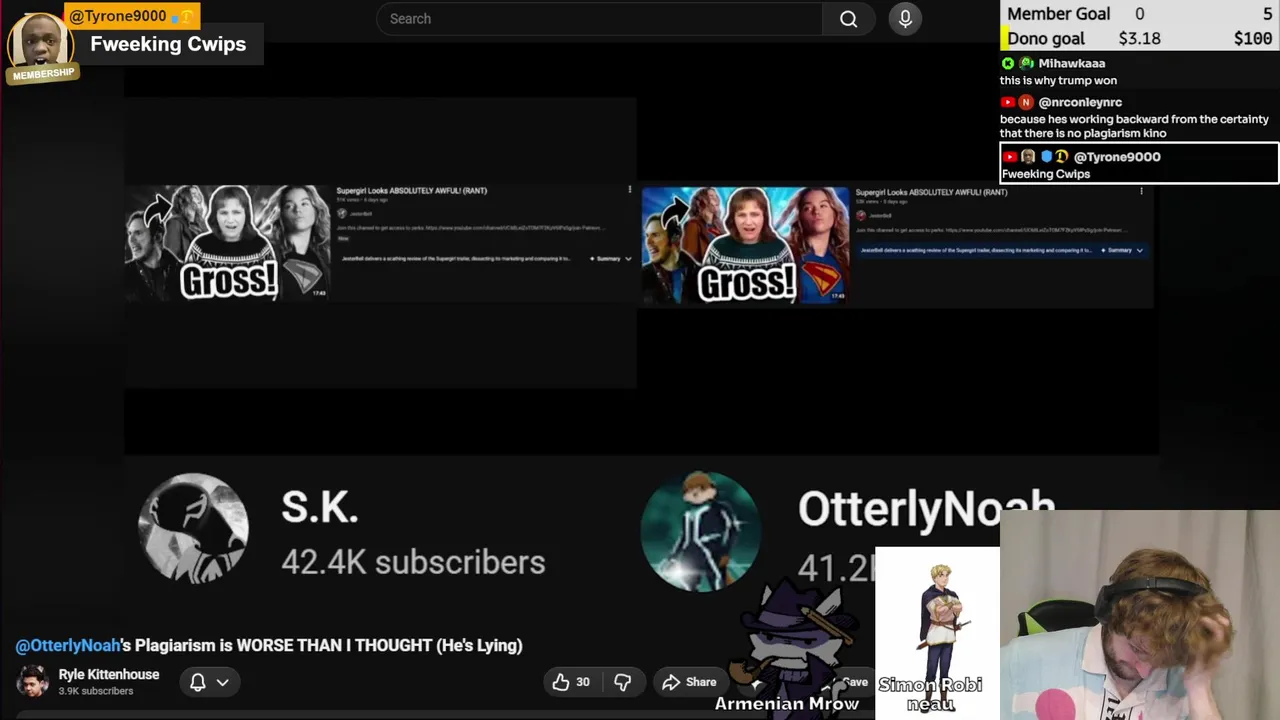Viewport: 1280px width, 720px height.
Task: Click the S.K. channel name
Action: point(320,508)
